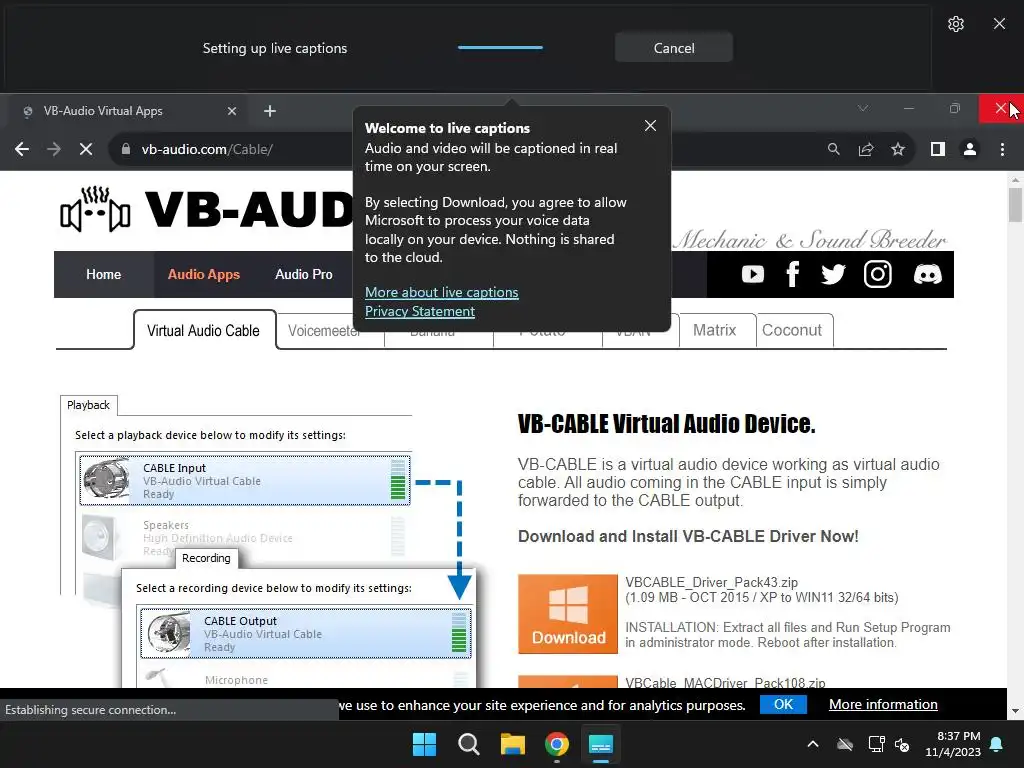Viewport: 1024px width, 768px height.
Task: Open the Privacy Statement link
Action: pyautogui.click(x=420, y=311)
